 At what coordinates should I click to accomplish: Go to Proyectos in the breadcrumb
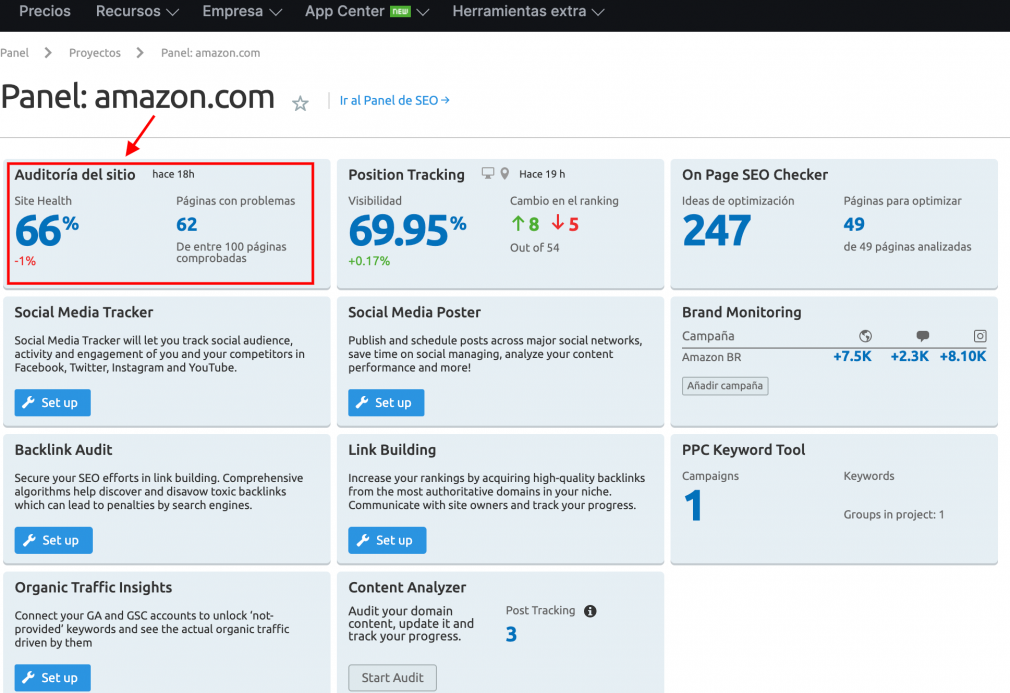click(95, 53)
